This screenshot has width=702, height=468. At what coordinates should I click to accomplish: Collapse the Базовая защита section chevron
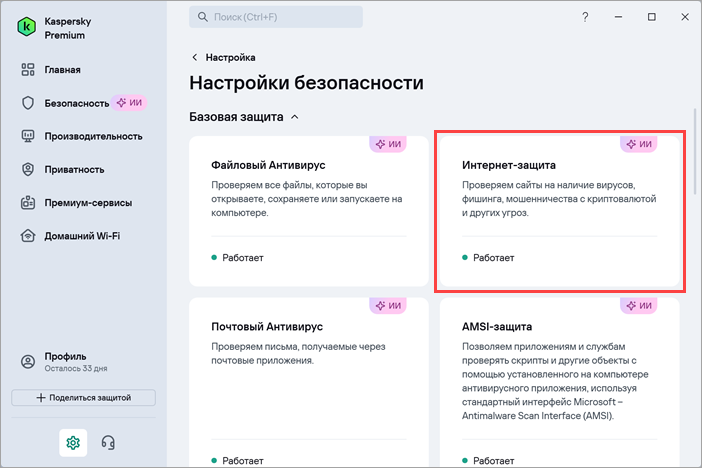(x=295, y=117)
